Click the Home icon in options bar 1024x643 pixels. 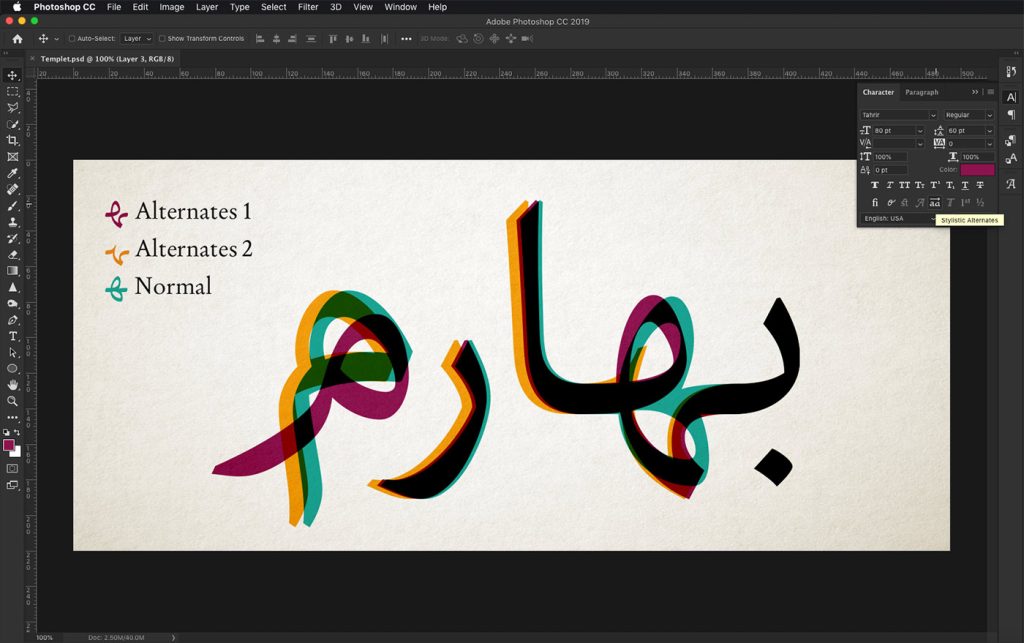[17, 39]
